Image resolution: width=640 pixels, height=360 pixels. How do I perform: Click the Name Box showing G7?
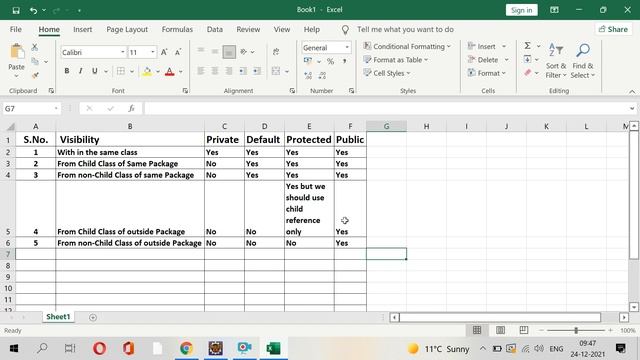pos(32,109)
